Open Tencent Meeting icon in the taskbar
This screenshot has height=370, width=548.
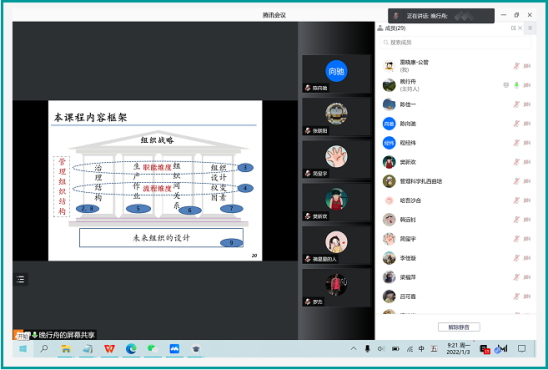[x=174, y=349]
